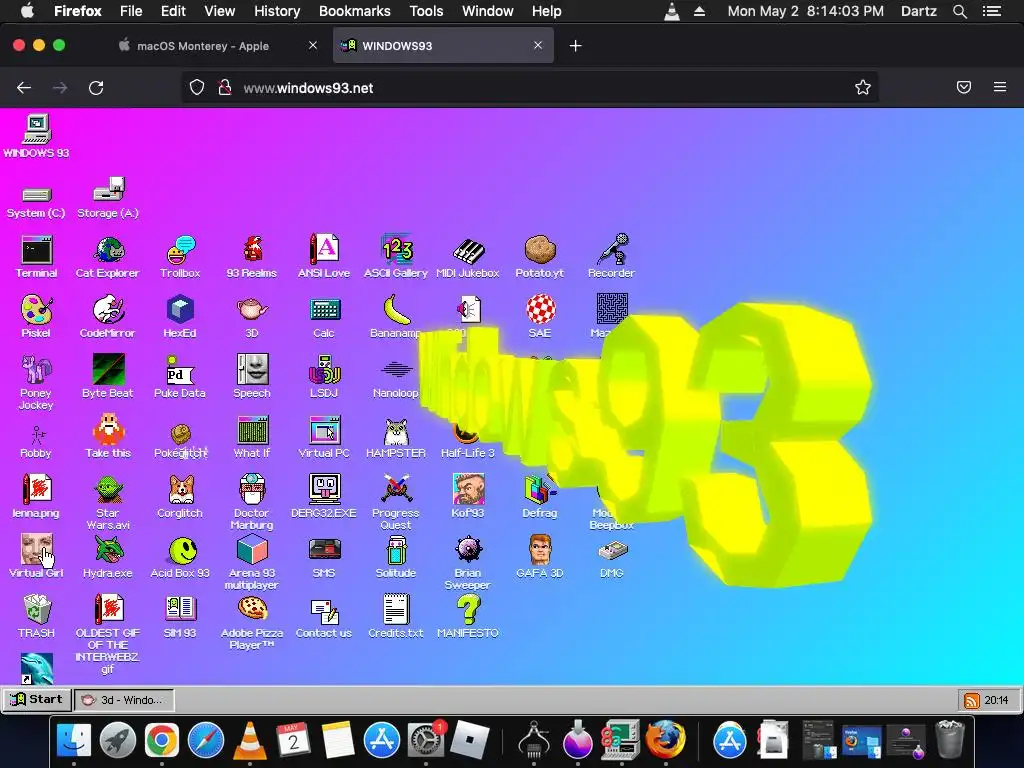Open DMG handheld icon

tap(613, 551)
